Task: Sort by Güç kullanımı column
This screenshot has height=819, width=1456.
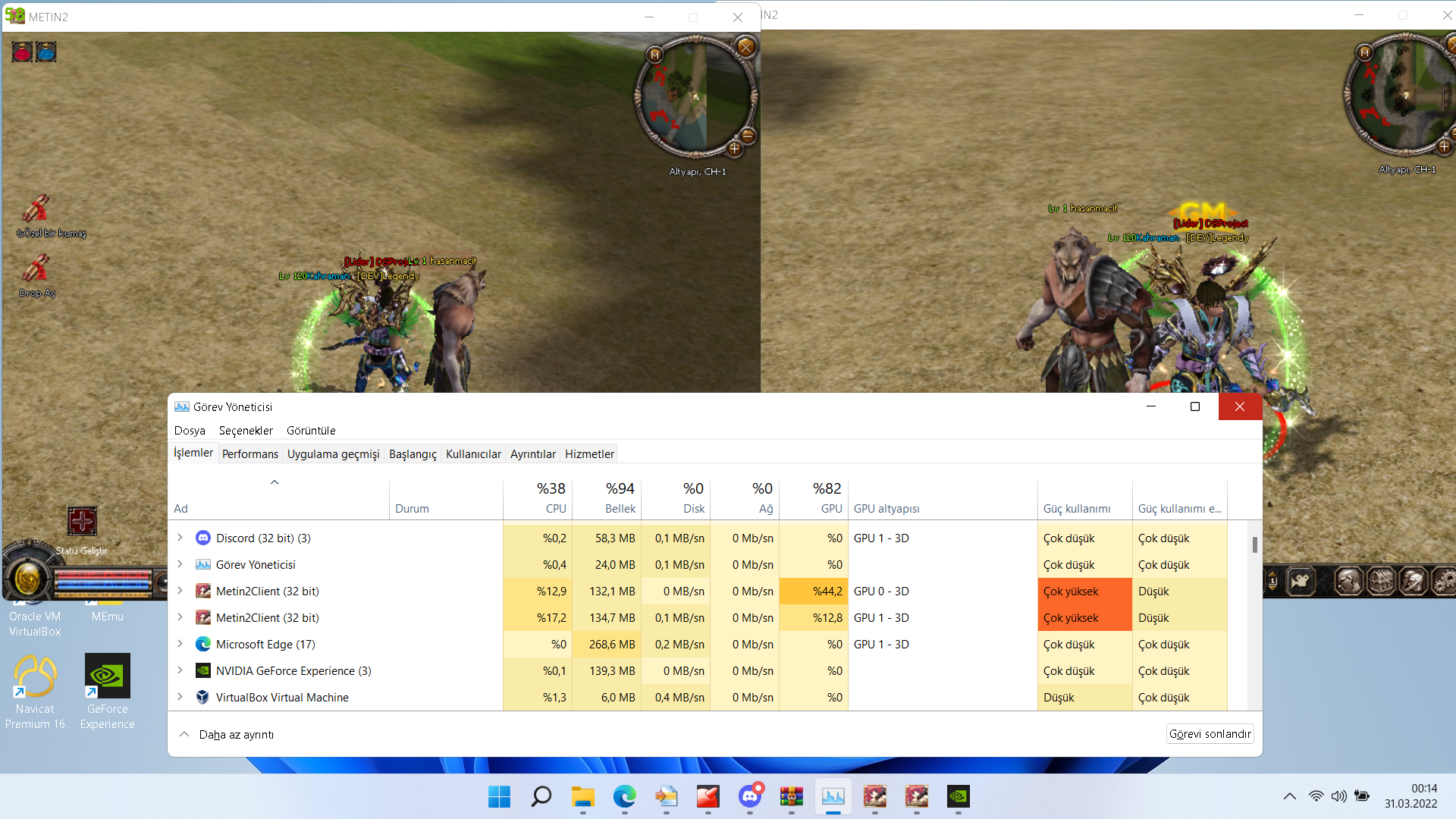Action: pyautogui.click(x=1084, y=497)
